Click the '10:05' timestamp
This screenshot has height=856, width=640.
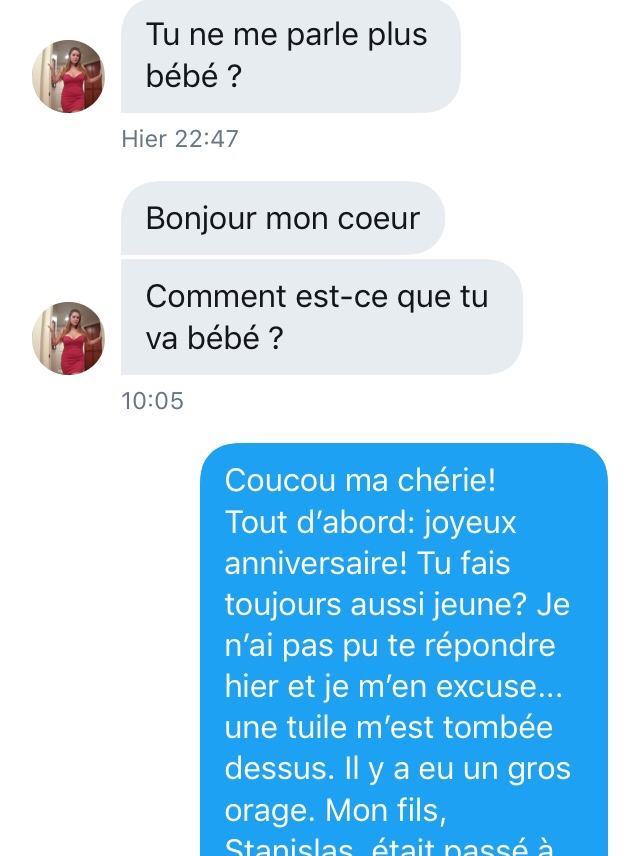[x=152, y=401]
